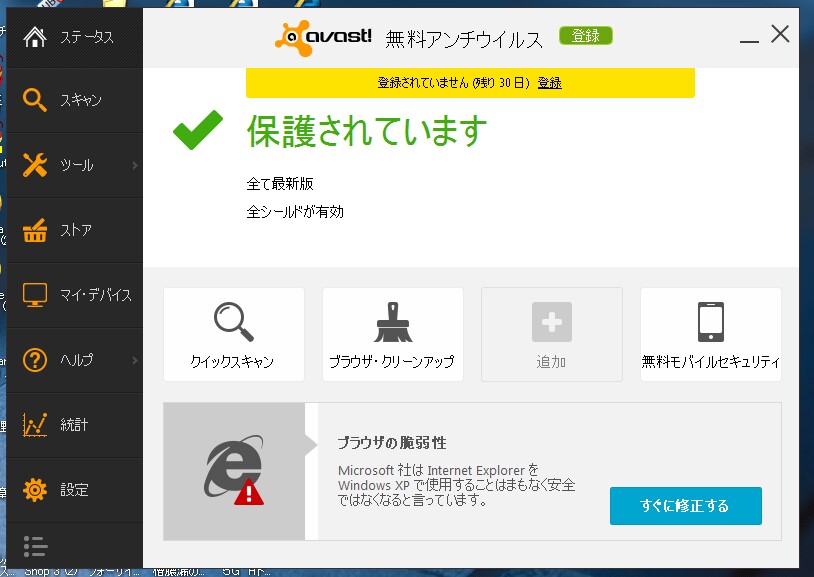Image resolution: width=814 pixels, height=577 pixels.
Task: Click the 全シールドが有効 status text
Action: pyautogui.click(x=295, y=212)
